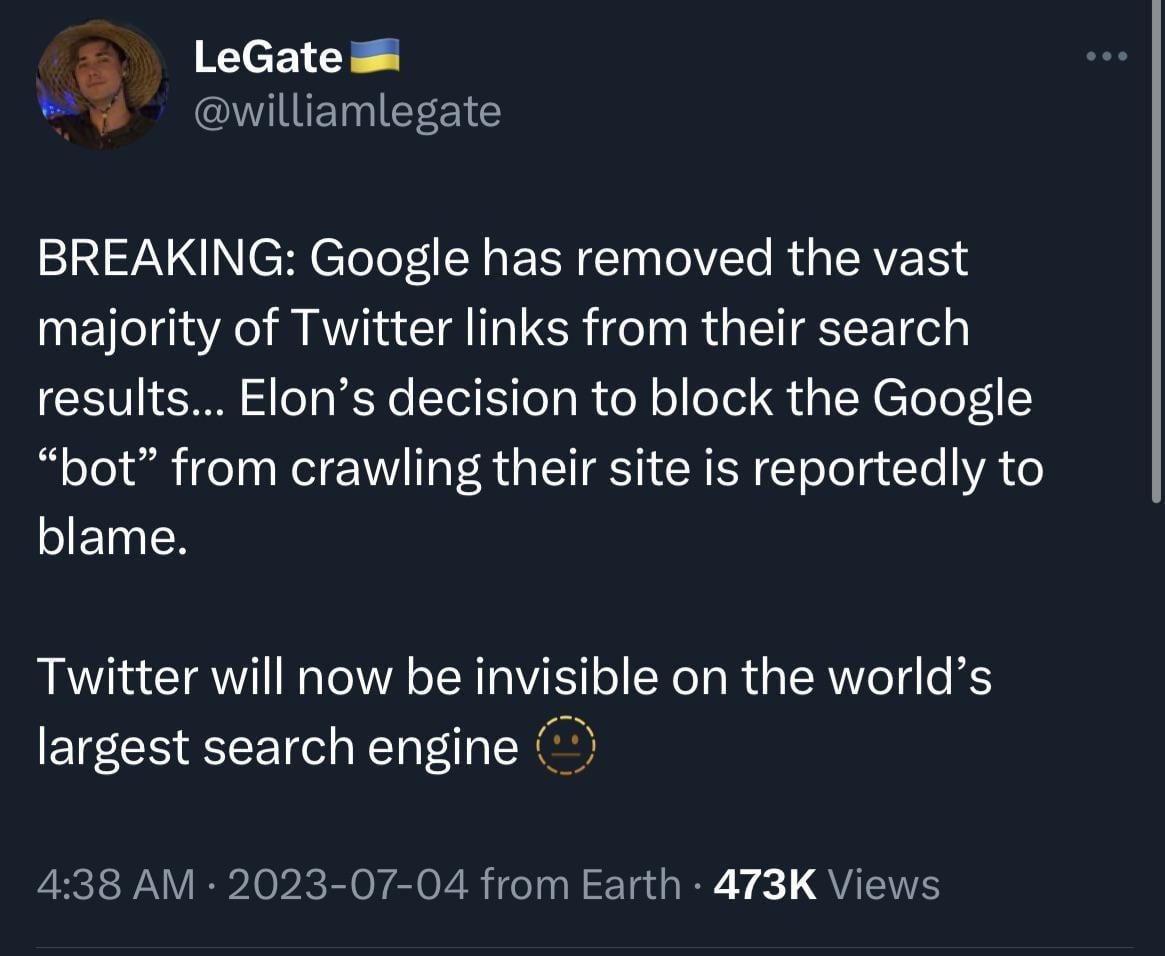Screen dimensions: 1165x956
Task: Open the three-dot more options menu
Action: point(1107,56)
